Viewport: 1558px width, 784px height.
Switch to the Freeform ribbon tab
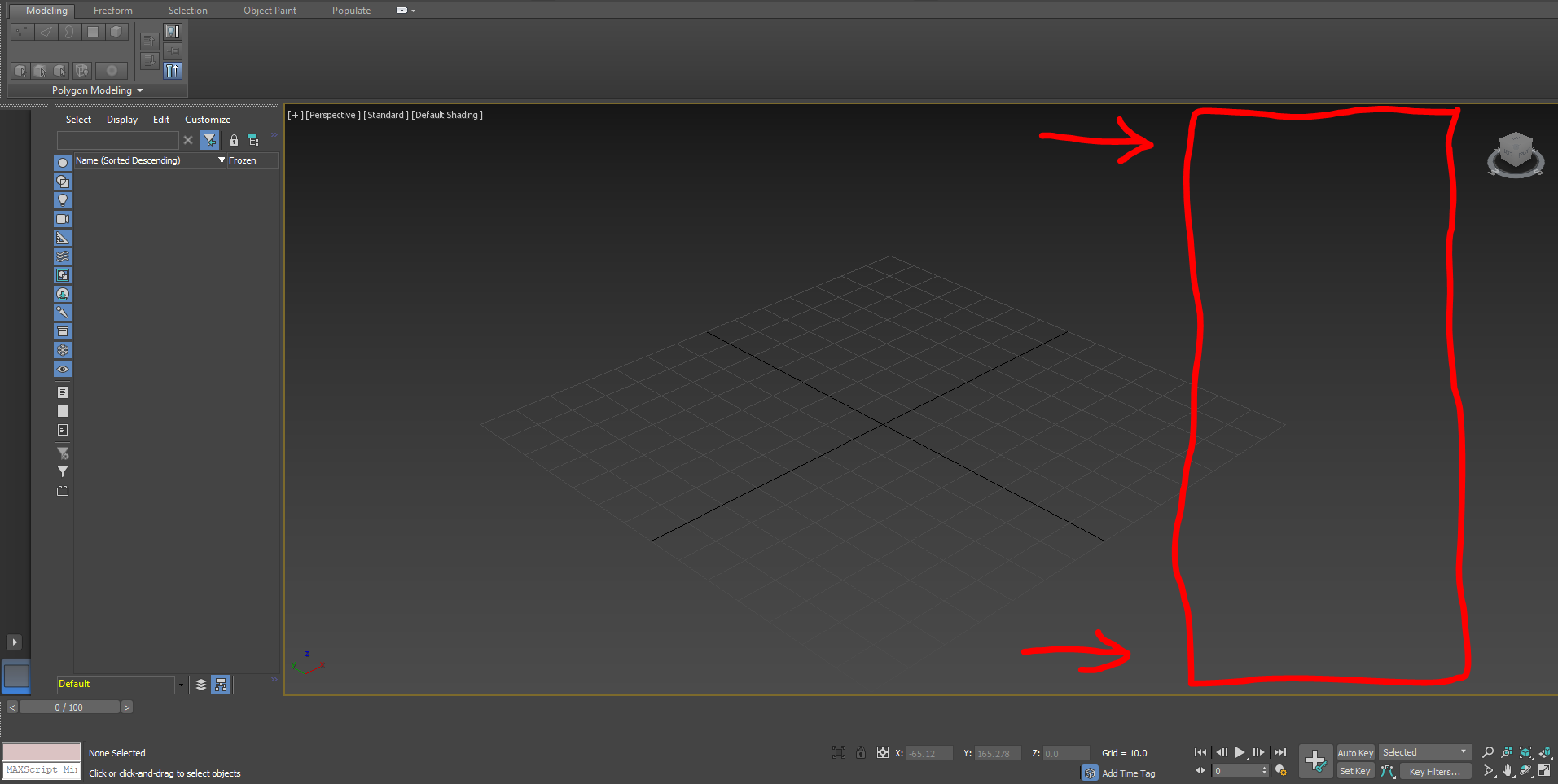[112, 10]
